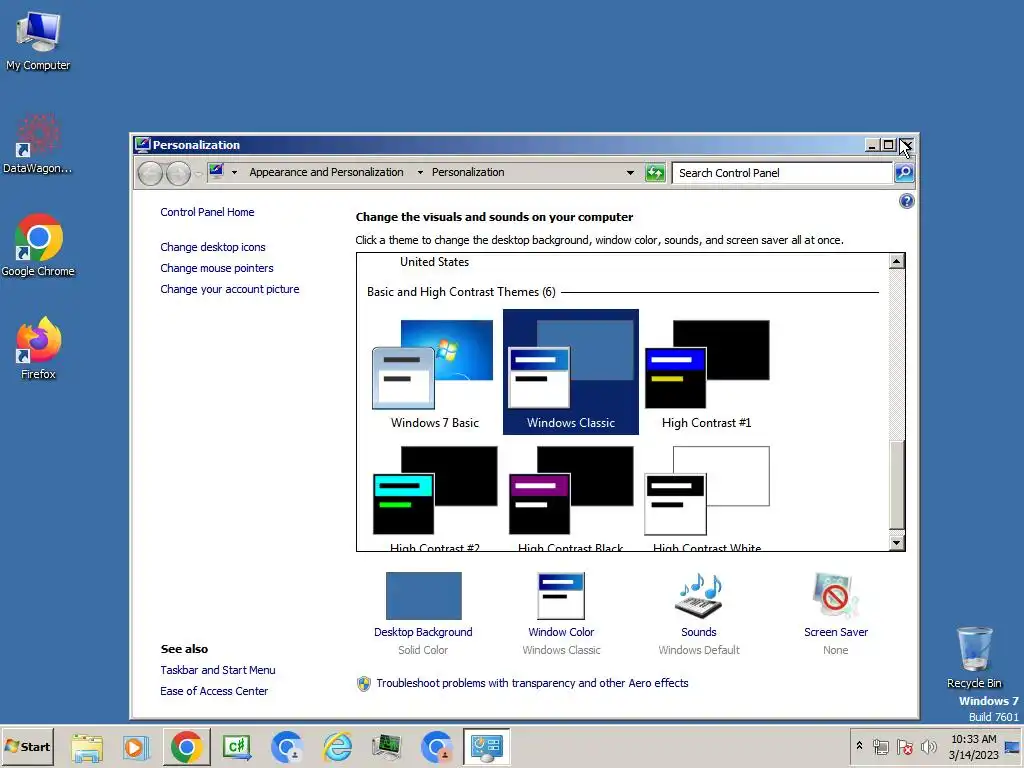Open Desktop Background settings
The width and height of the screenshot is (1024, 768).
click(423, 613)
